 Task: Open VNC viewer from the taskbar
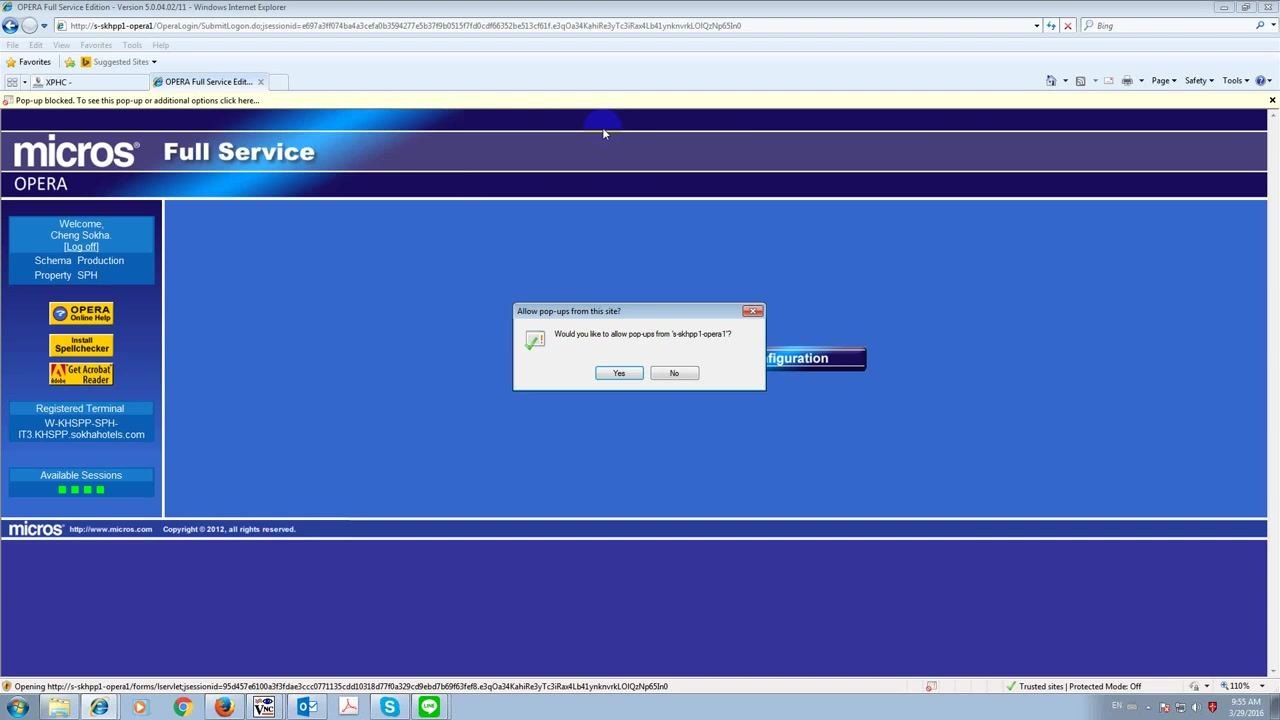(x=264, y=707)
